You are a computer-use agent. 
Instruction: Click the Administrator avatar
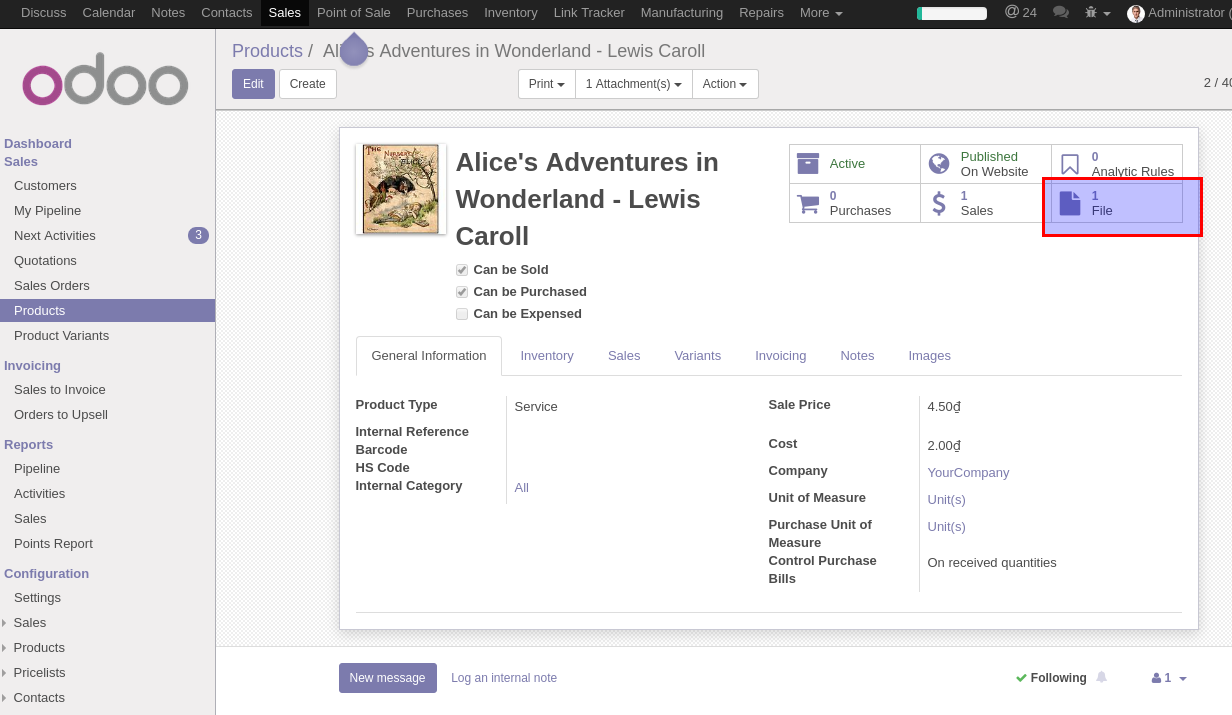coord(1136,13)
